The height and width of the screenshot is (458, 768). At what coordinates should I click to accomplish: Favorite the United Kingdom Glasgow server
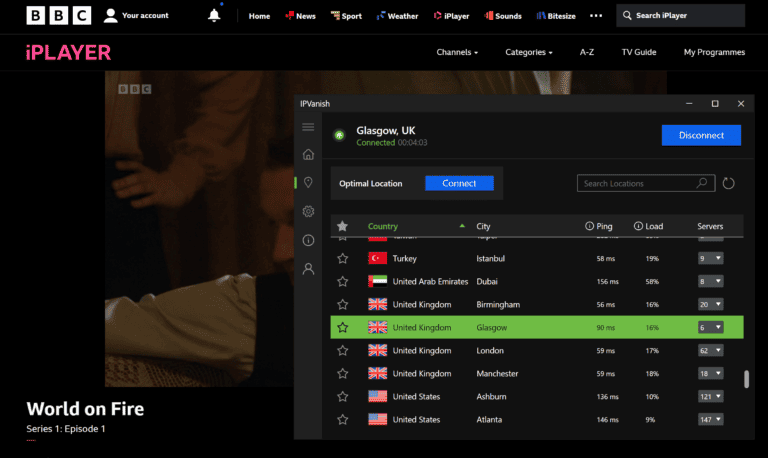(x=342, y=327)
